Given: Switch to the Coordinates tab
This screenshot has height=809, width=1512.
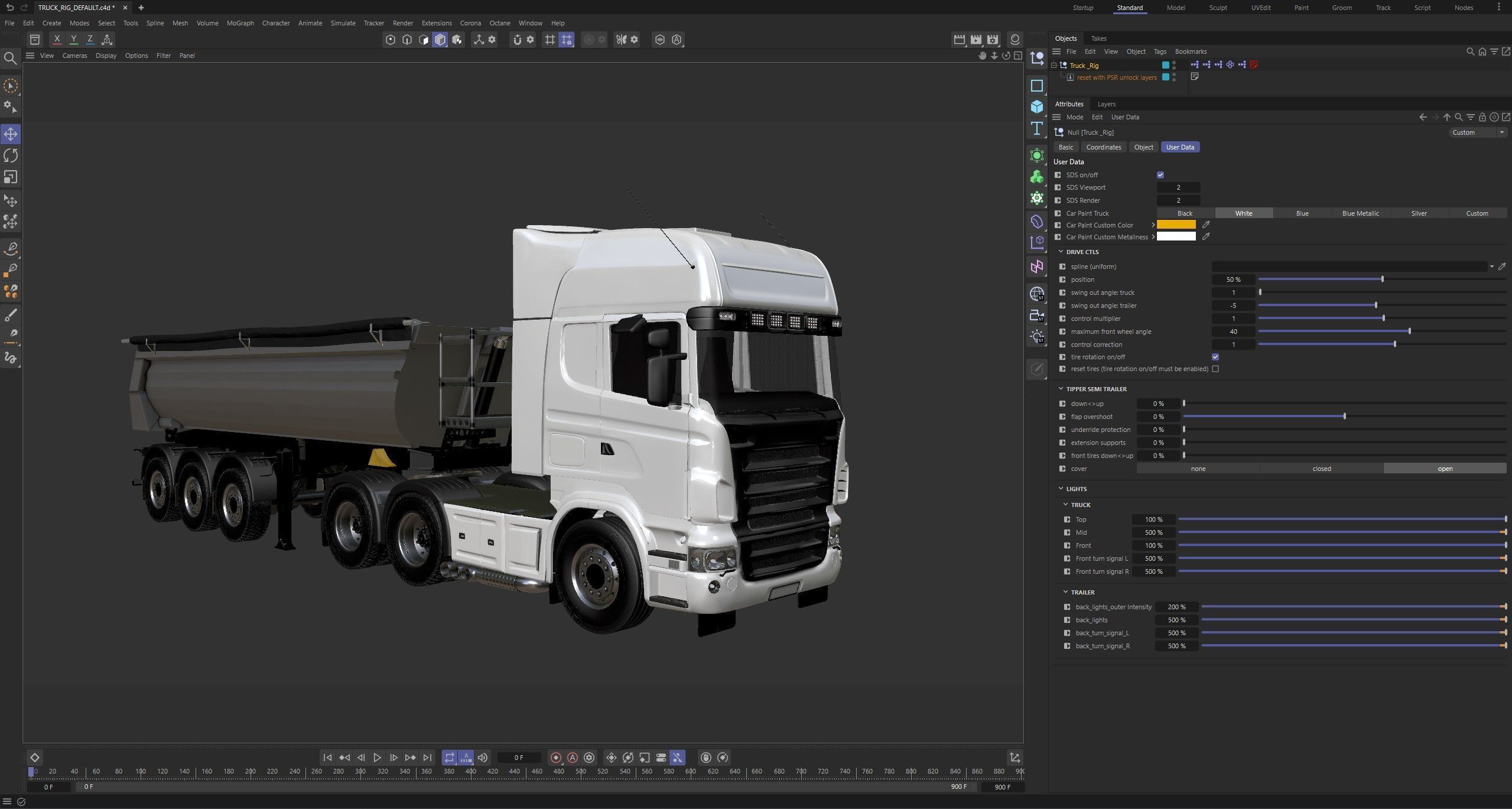Looking at the screenshot, I should [x=1103, y=147].
